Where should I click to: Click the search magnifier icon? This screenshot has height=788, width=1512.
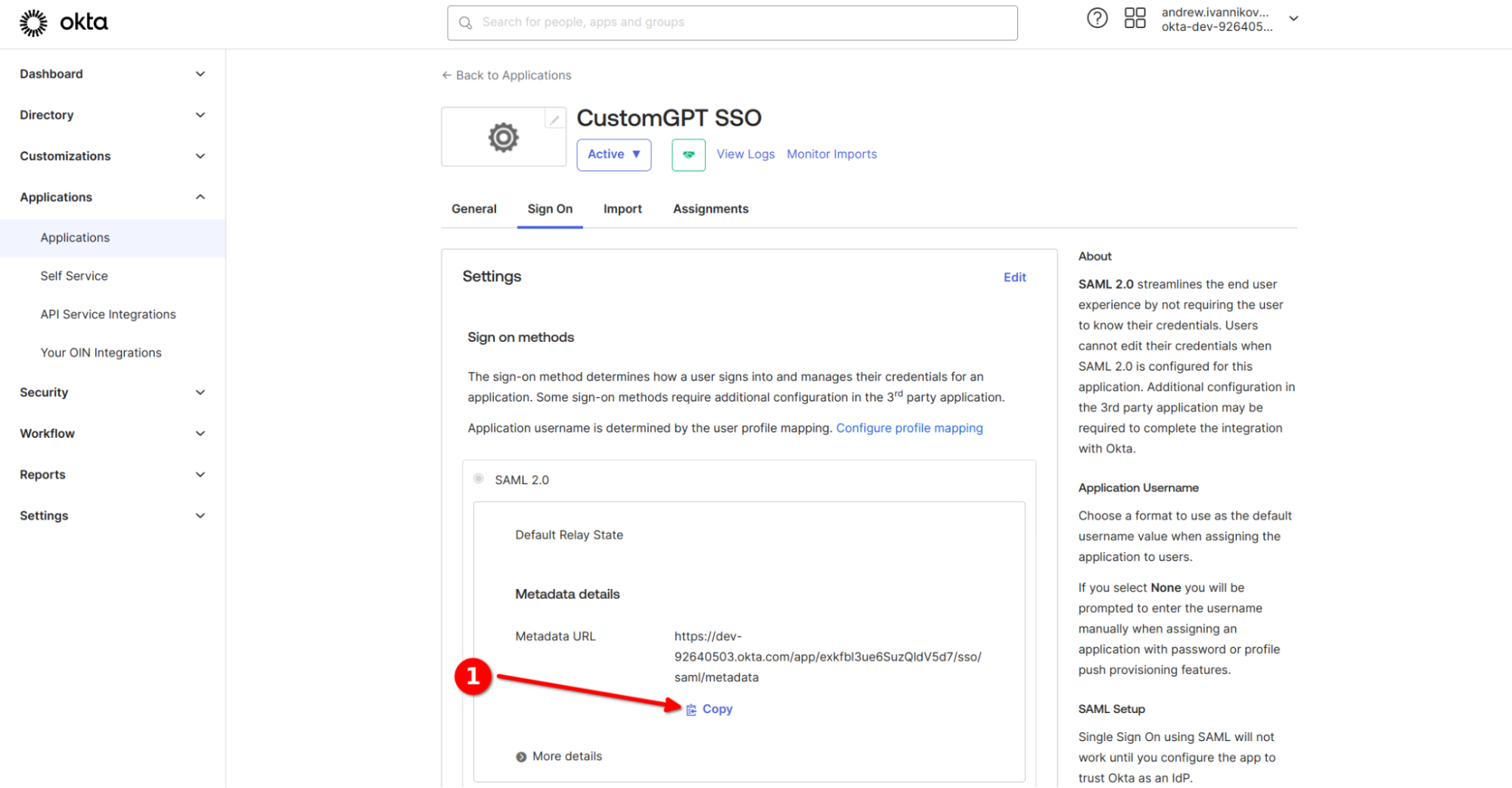466,23
